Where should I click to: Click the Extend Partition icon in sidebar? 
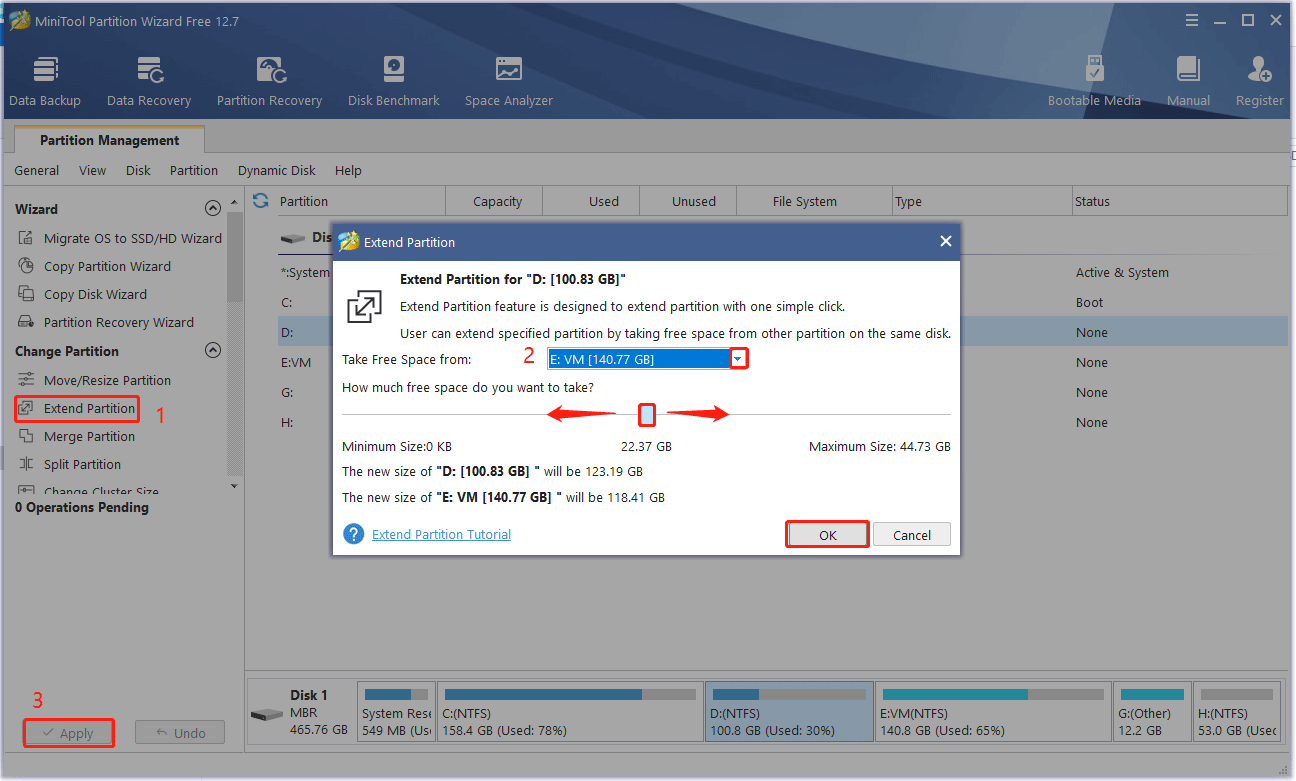26,408
